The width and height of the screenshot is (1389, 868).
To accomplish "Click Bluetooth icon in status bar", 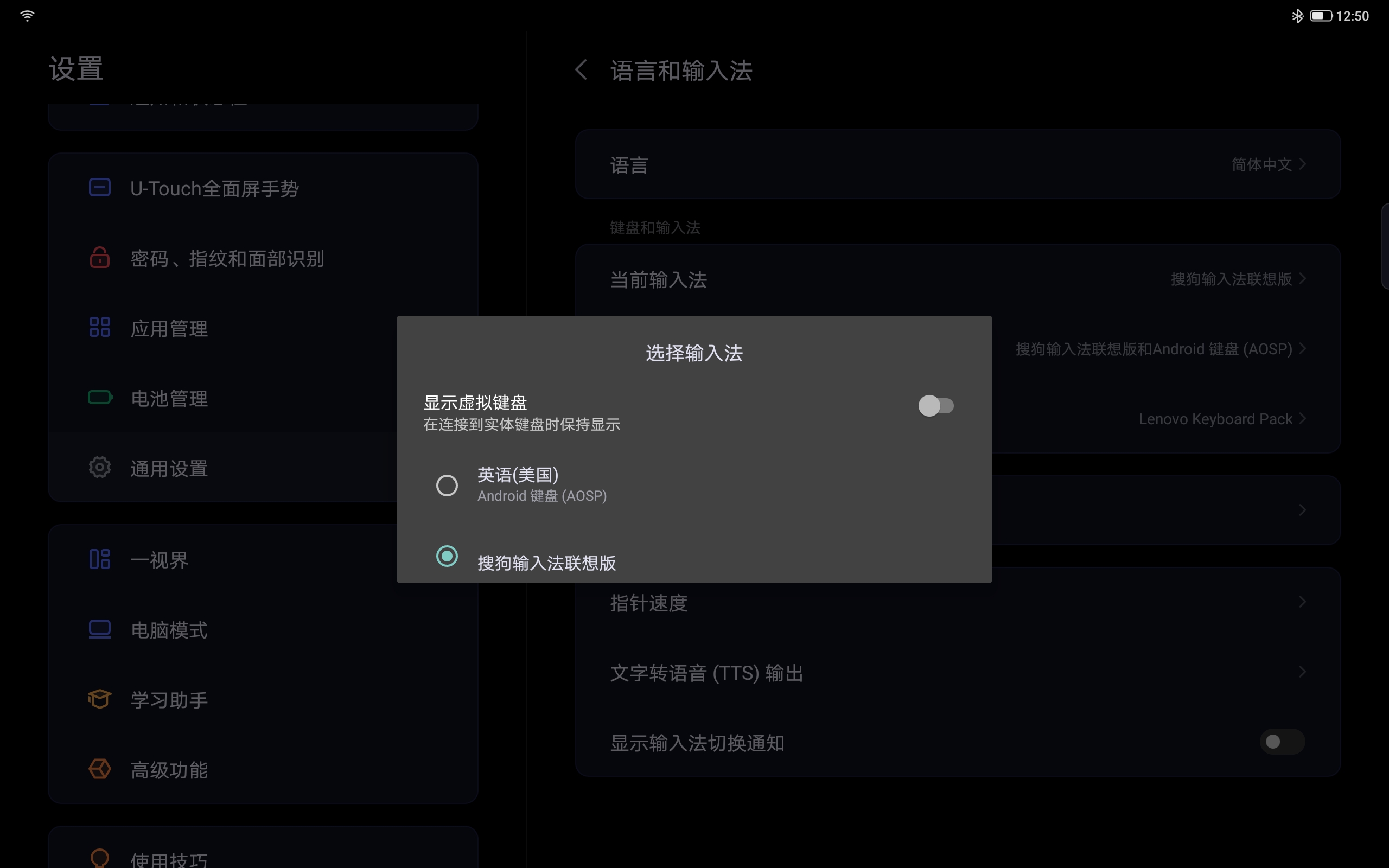I will [x=1297, y=16].
